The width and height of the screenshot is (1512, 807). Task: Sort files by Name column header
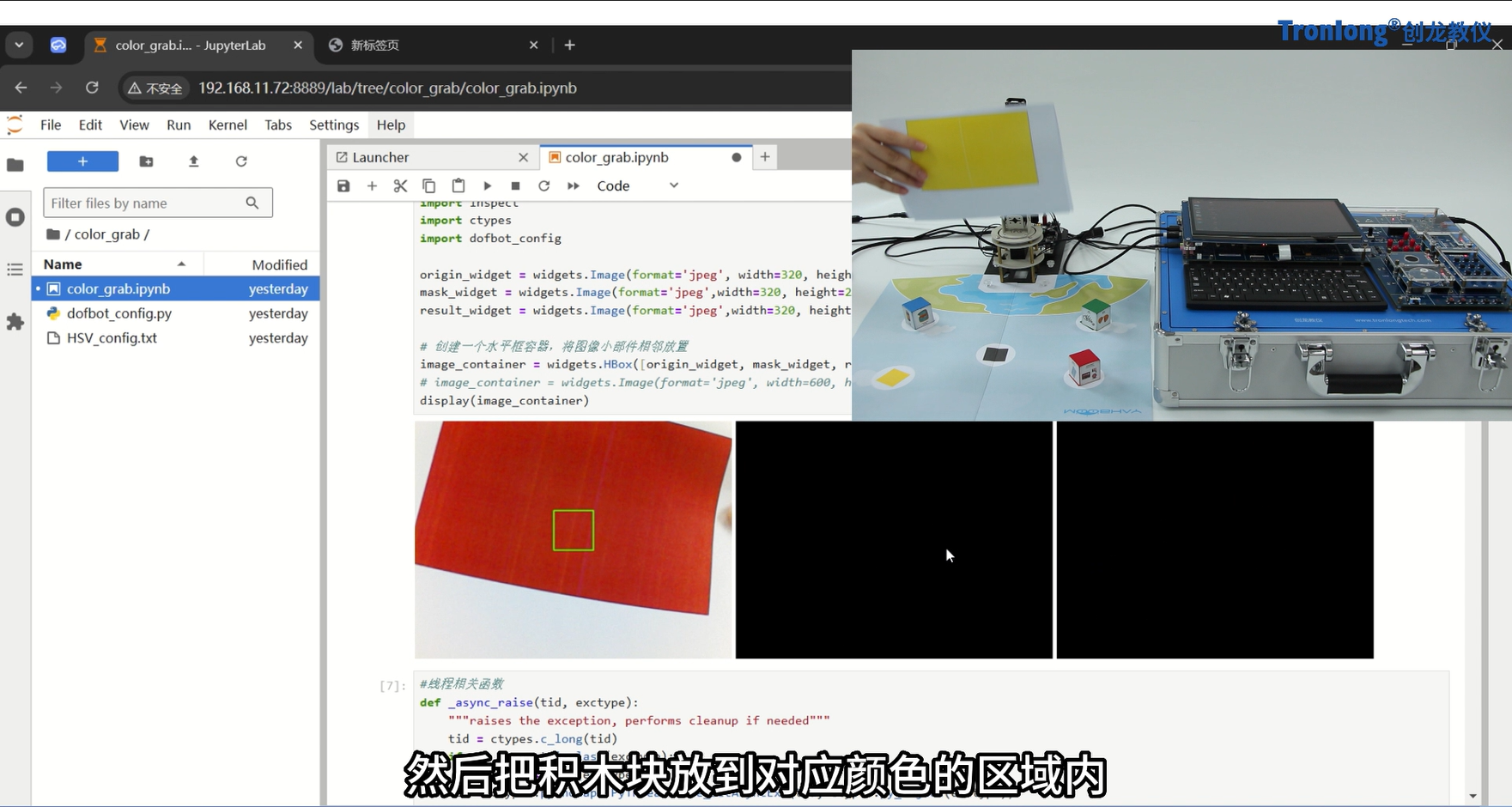coord(118,264)
